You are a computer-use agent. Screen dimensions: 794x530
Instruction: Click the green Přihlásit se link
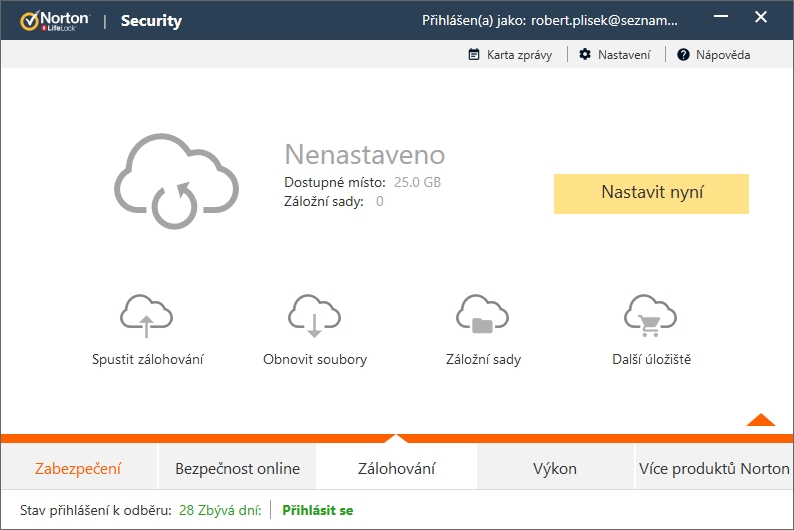(x=317, y=510)
